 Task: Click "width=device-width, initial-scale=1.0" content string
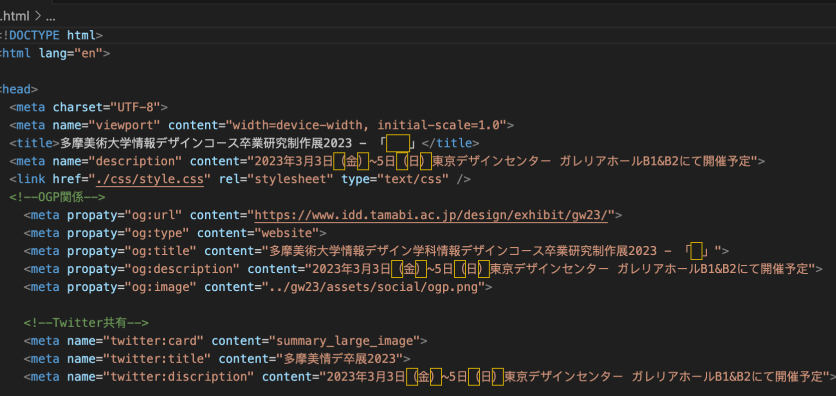point(365,125)
